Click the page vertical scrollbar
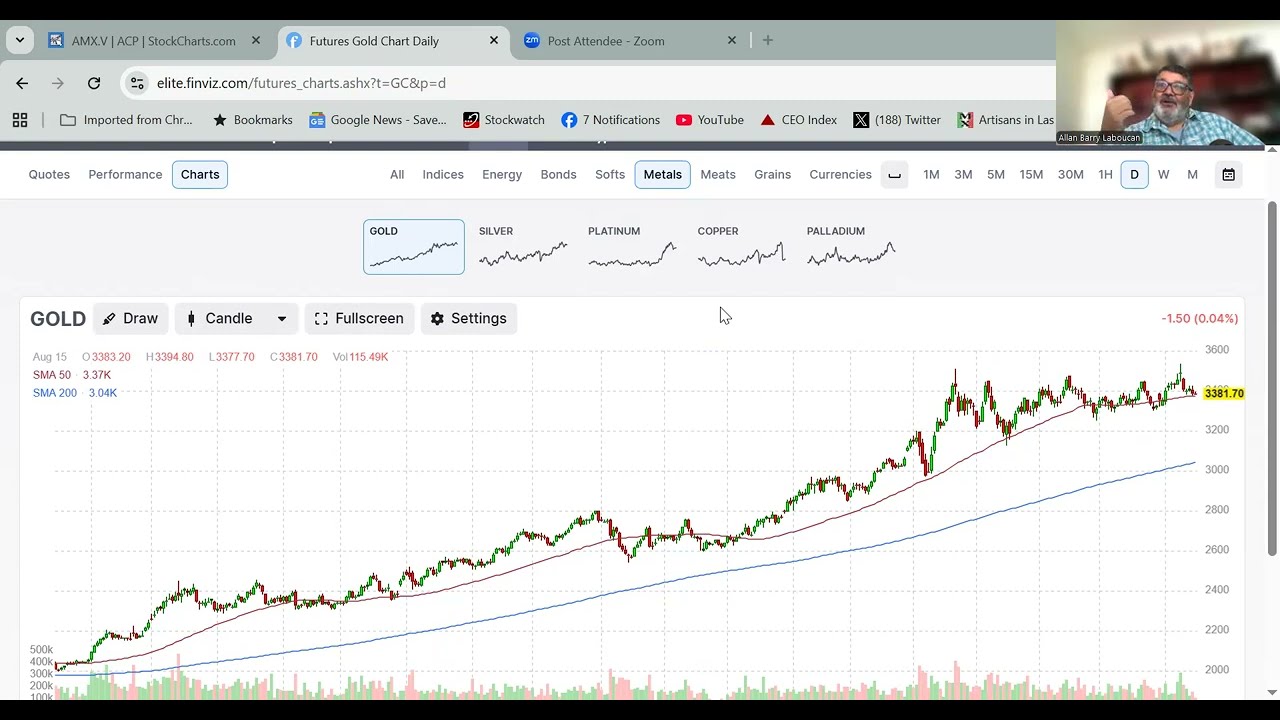The width and height of the screenshot is (1280, 720). tap(1272, 380)
